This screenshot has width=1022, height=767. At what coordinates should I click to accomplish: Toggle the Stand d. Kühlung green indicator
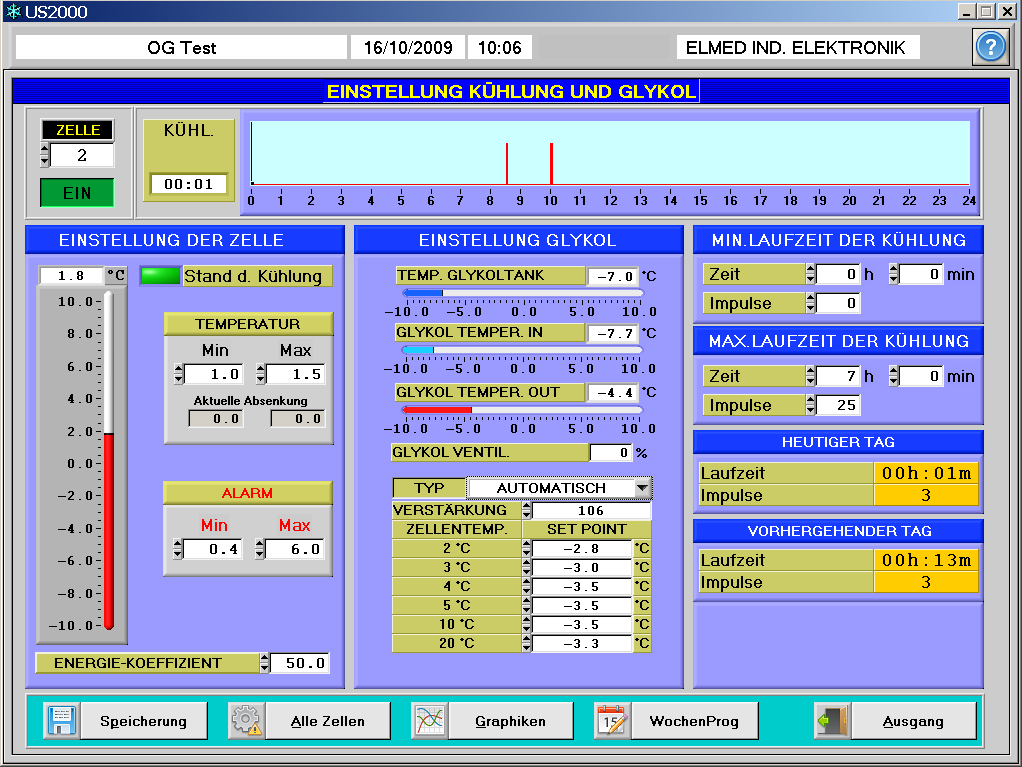[x=158, y=276]
